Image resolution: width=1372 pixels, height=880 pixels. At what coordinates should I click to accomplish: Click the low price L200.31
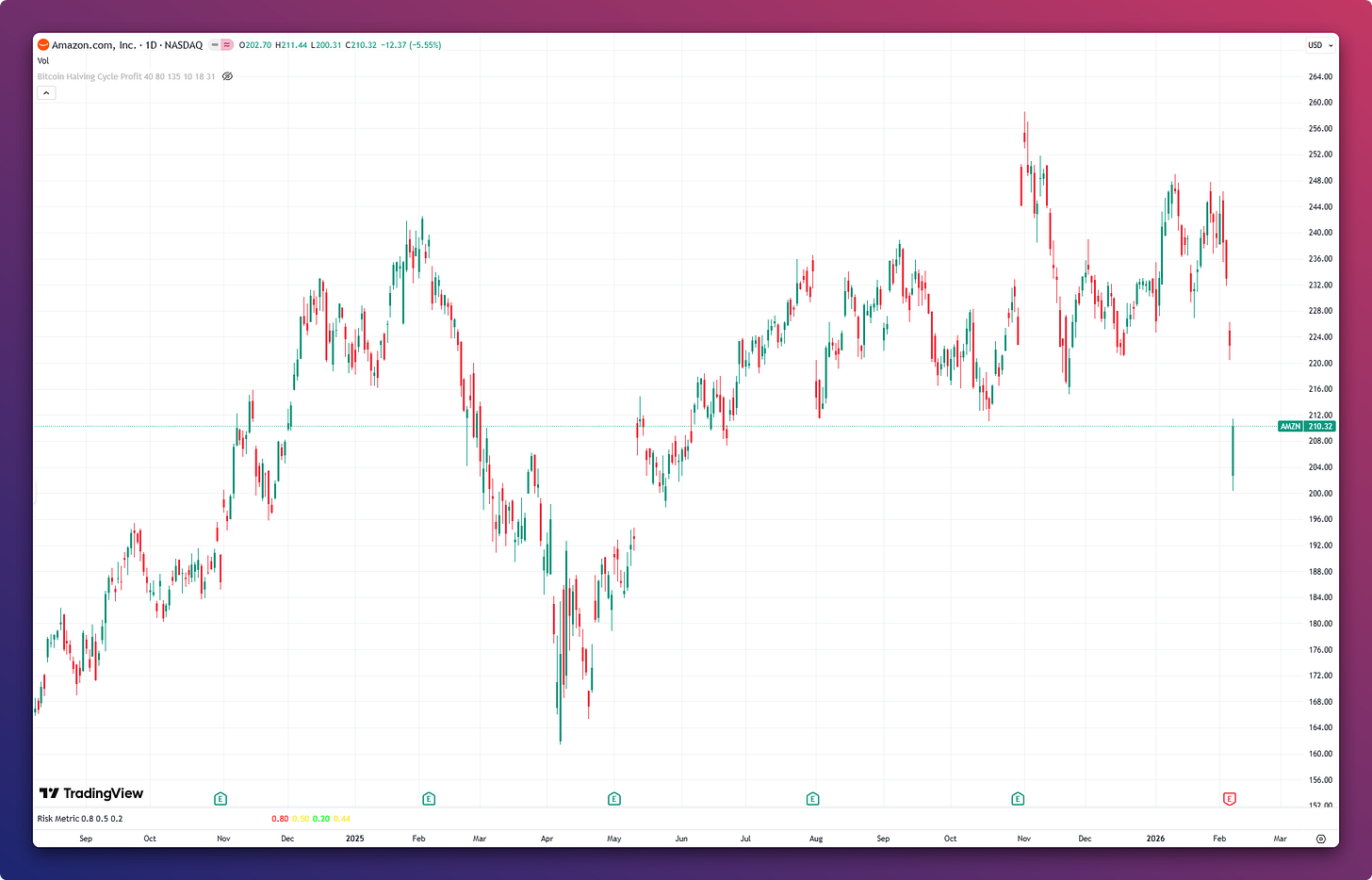(326, 45)
